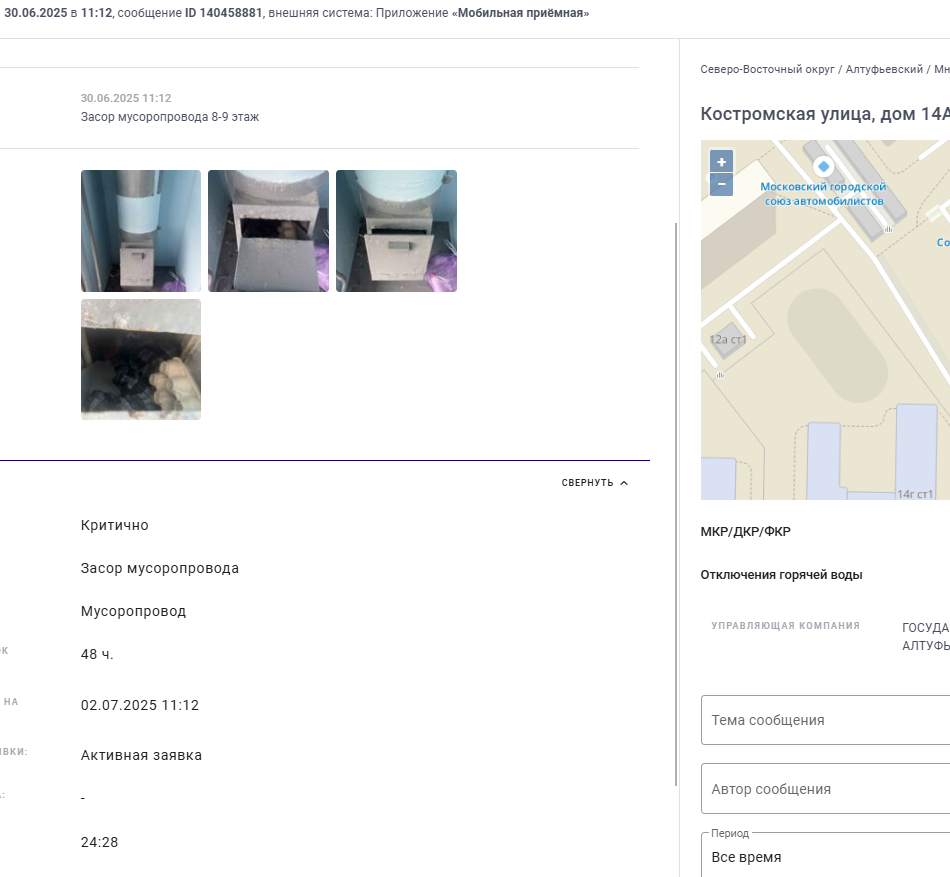The height and width of the screenshot is (877, 950).
Task: Click the deadline value 02.07.2025 11:12
Action: point(139,705)
